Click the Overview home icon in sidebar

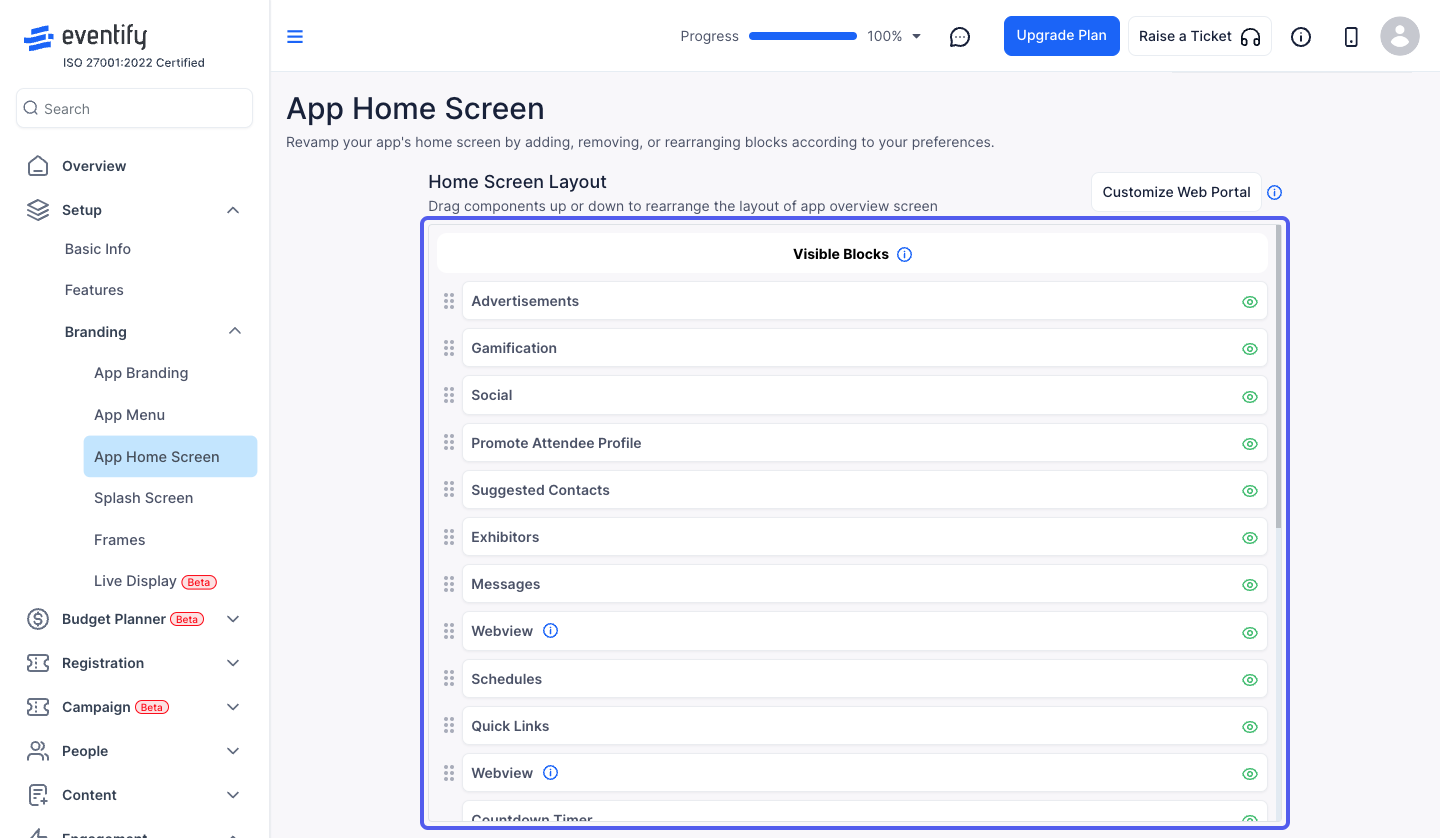(38, 166)
